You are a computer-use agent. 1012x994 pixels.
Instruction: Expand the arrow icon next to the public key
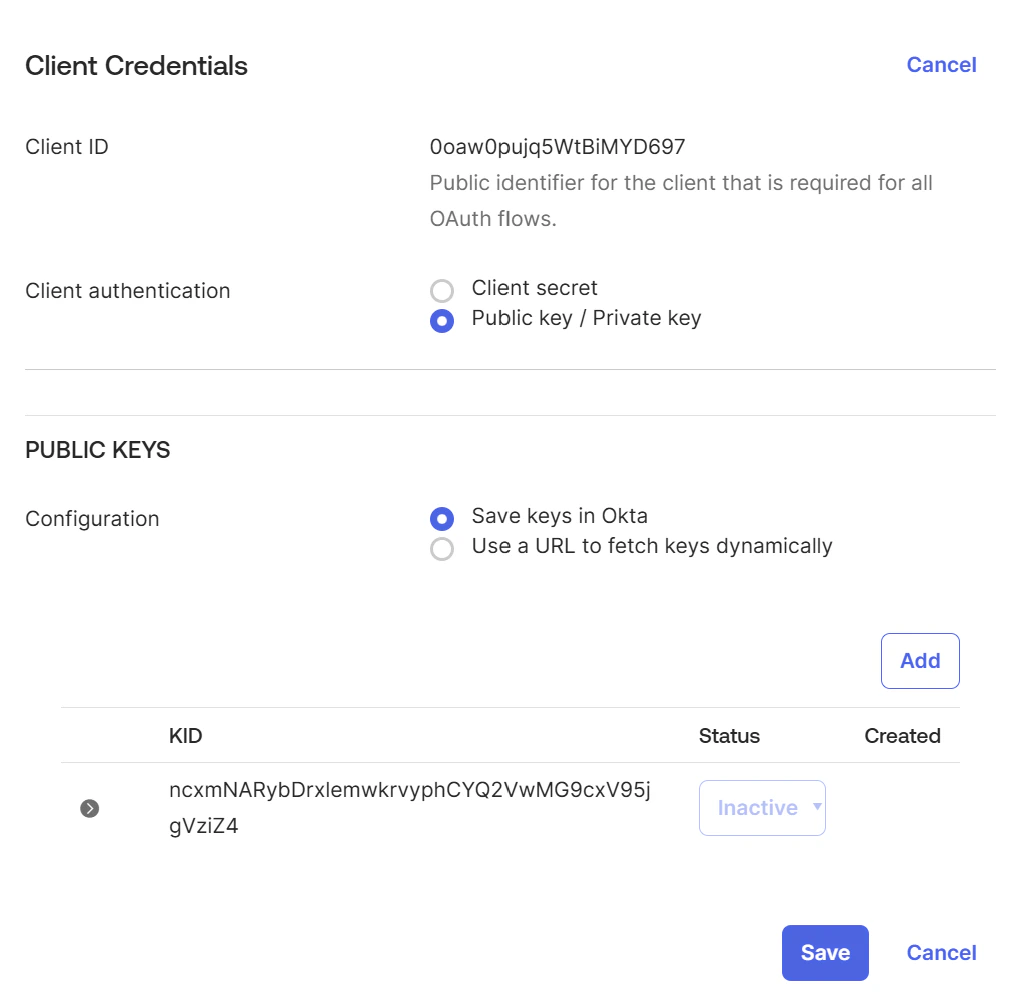point(89,807)
